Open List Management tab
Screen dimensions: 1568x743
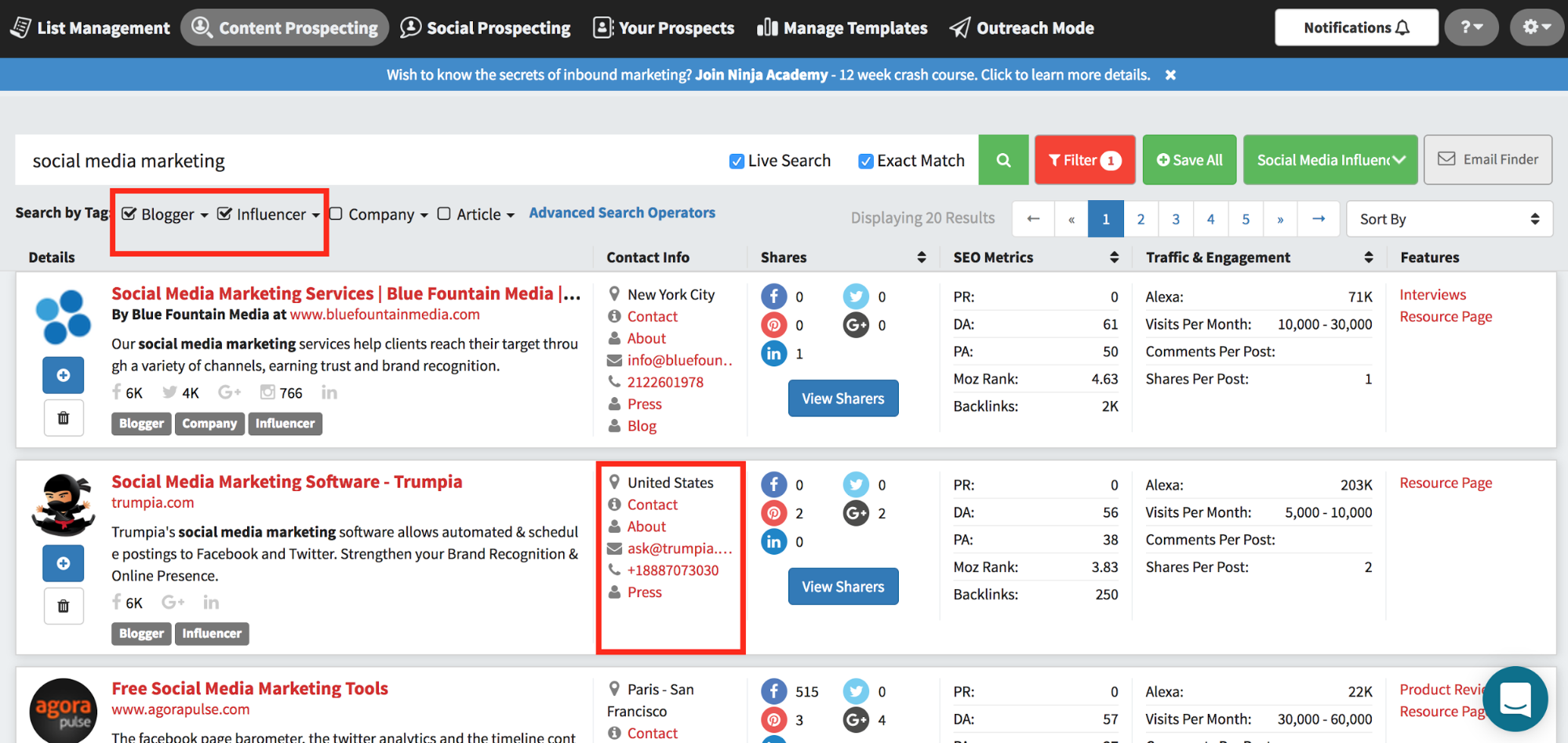(x=90, y=28)
